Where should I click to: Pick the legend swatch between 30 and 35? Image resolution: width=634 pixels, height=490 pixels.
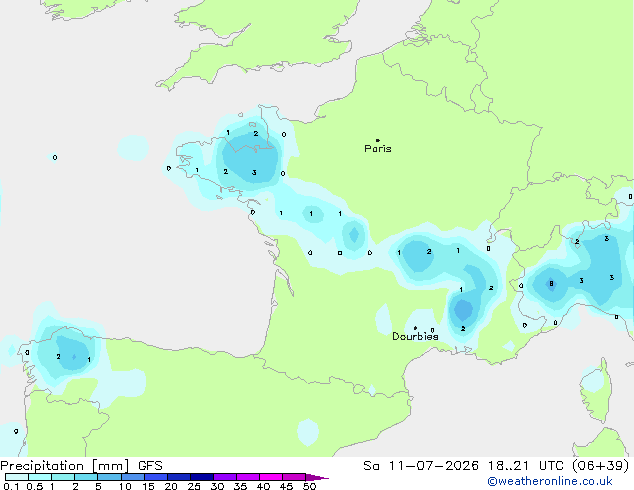[x=225, y=477]
